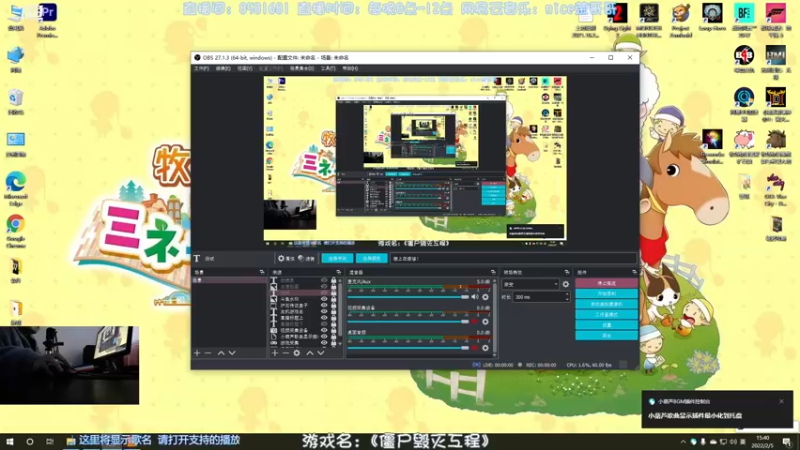Screen dimensions: 800x450
Task: Open properties (属性) gear in source toolbar
Action: tap(286, 259)
